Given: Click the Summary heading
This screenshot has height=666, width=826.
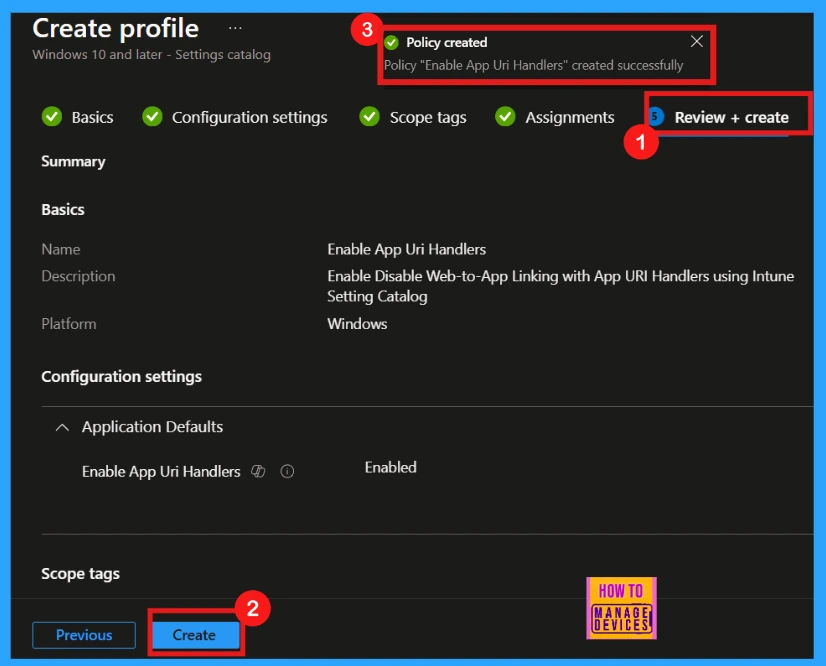Looking at the screenshot, I should [x=73, y=161].
